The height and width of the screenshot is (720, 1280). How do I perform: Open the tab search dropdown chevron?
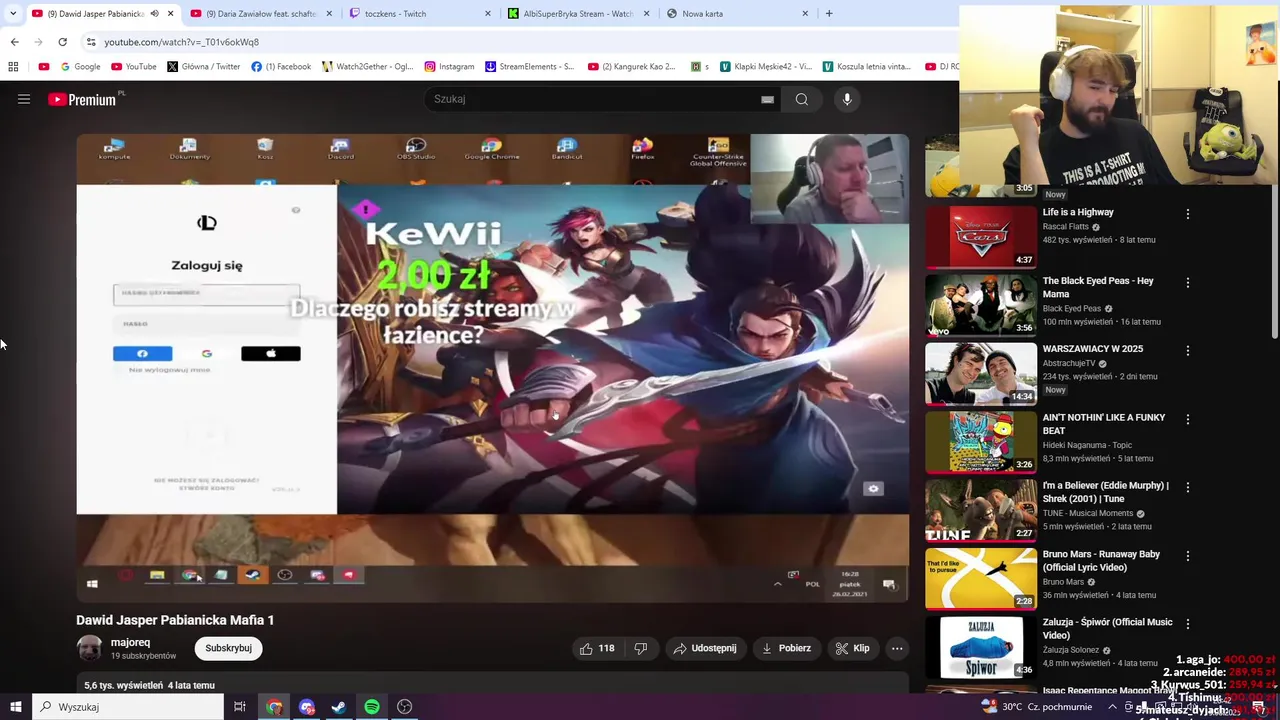pos(12,14)
